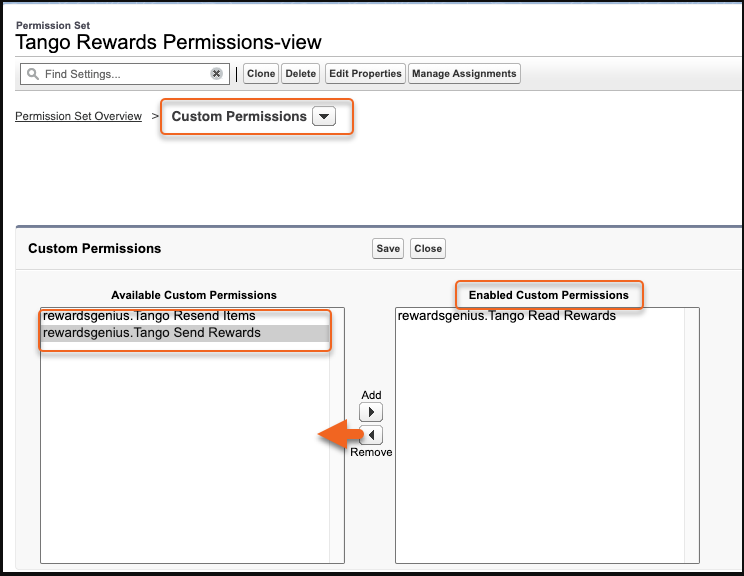This screenshot has width=744, height=576.
Task: Save the custom permissions changes
Action: [x=388, y=249]
